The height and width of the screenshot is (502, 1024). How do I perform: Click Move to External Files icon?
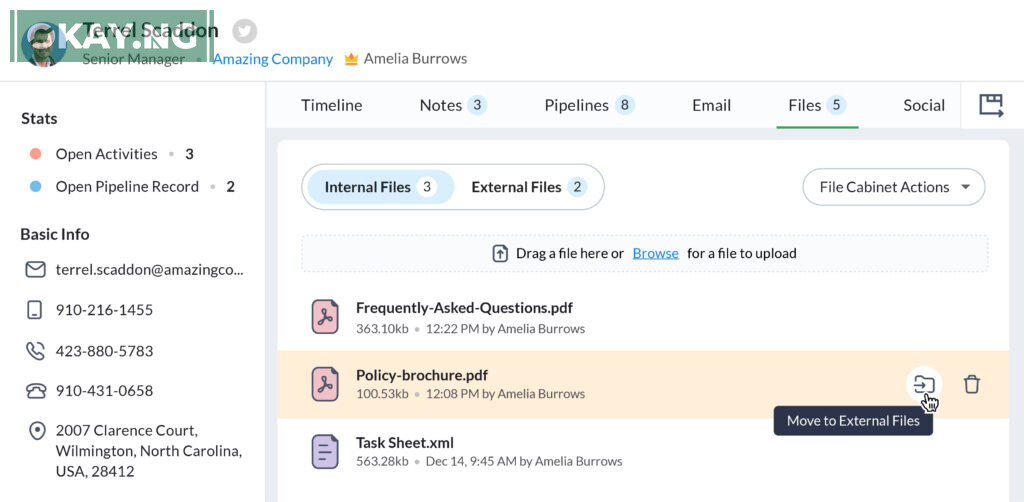point(924,384)
